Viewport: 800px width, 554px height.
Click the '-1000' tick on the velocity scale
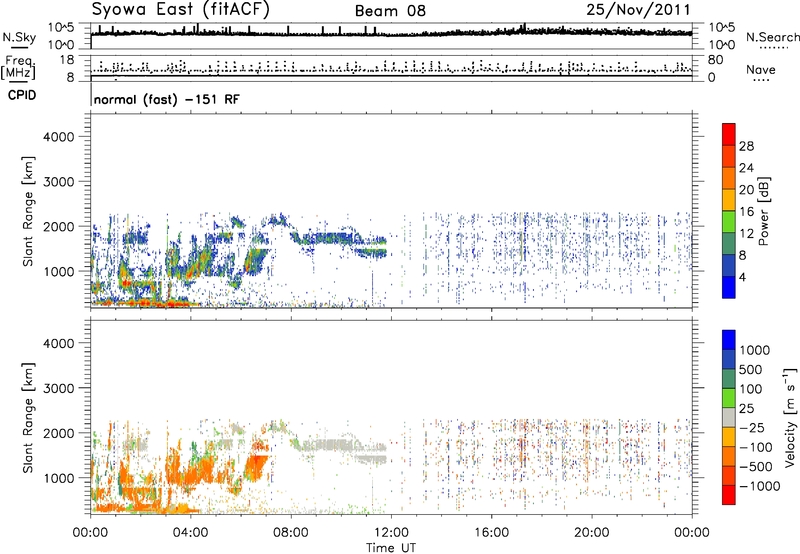[x=759, y=486]
